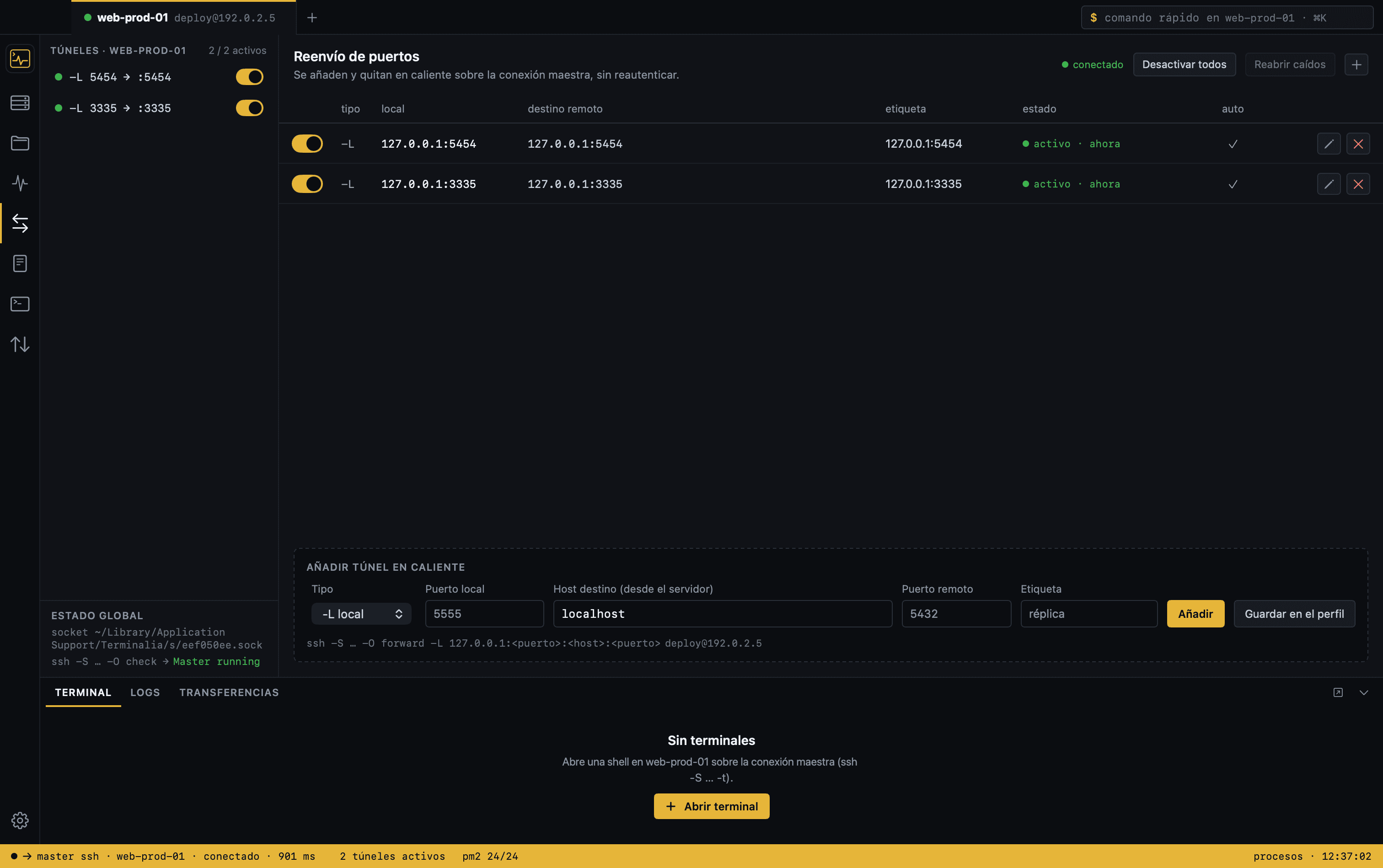The image size is (1383, 868).
Task: Edit the 127.0.0.1:5454 tunnel row
Action: (1329, 144)
